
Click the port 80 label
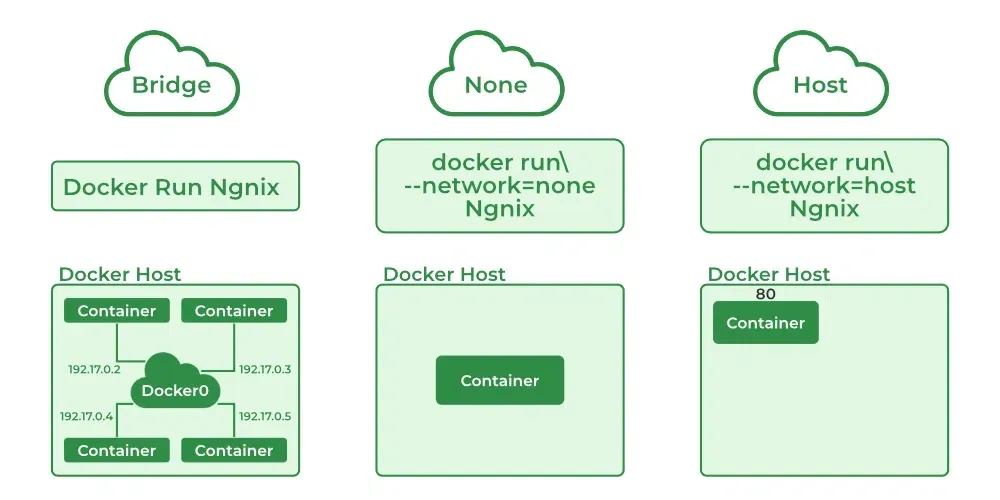click(765, 294)
